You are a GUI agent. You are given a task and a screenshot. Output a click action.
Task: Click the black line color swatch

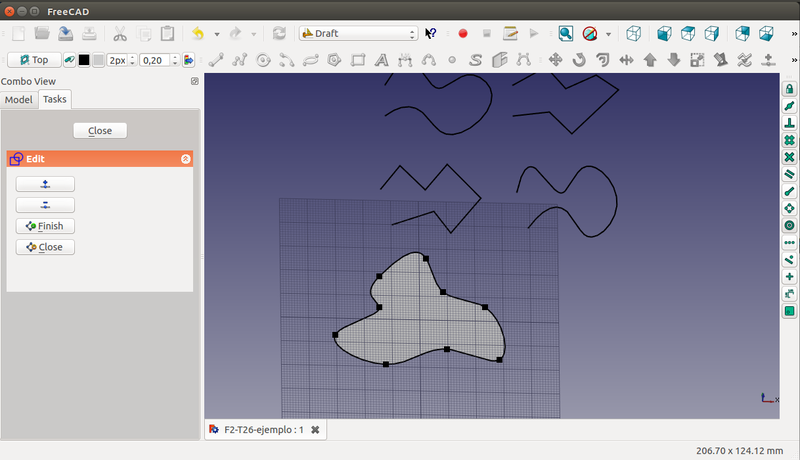[84, 60]
